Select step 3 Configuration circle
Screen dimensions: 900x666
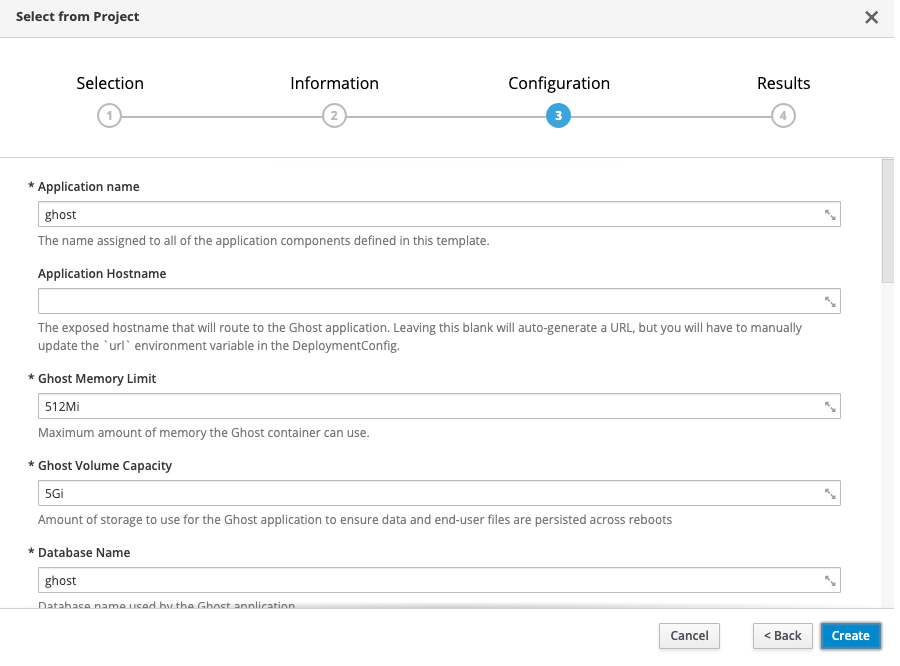(558, 116)
